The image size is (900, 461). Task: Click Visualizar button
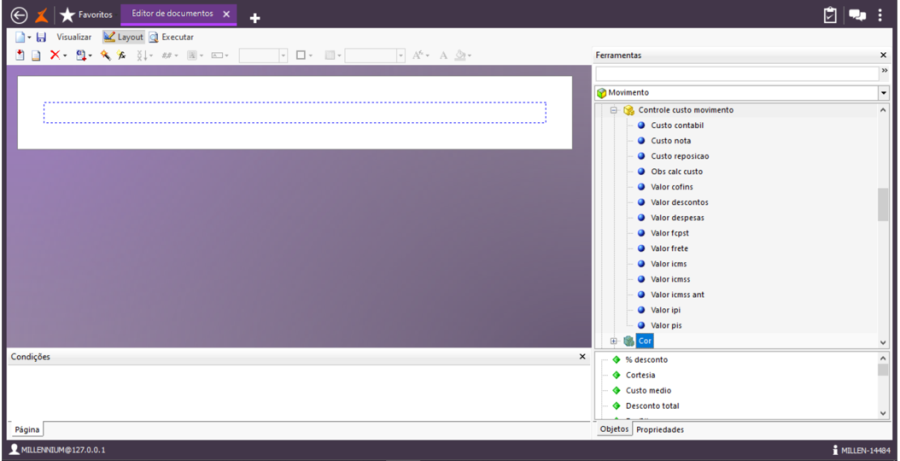click(x=74, y=37)
